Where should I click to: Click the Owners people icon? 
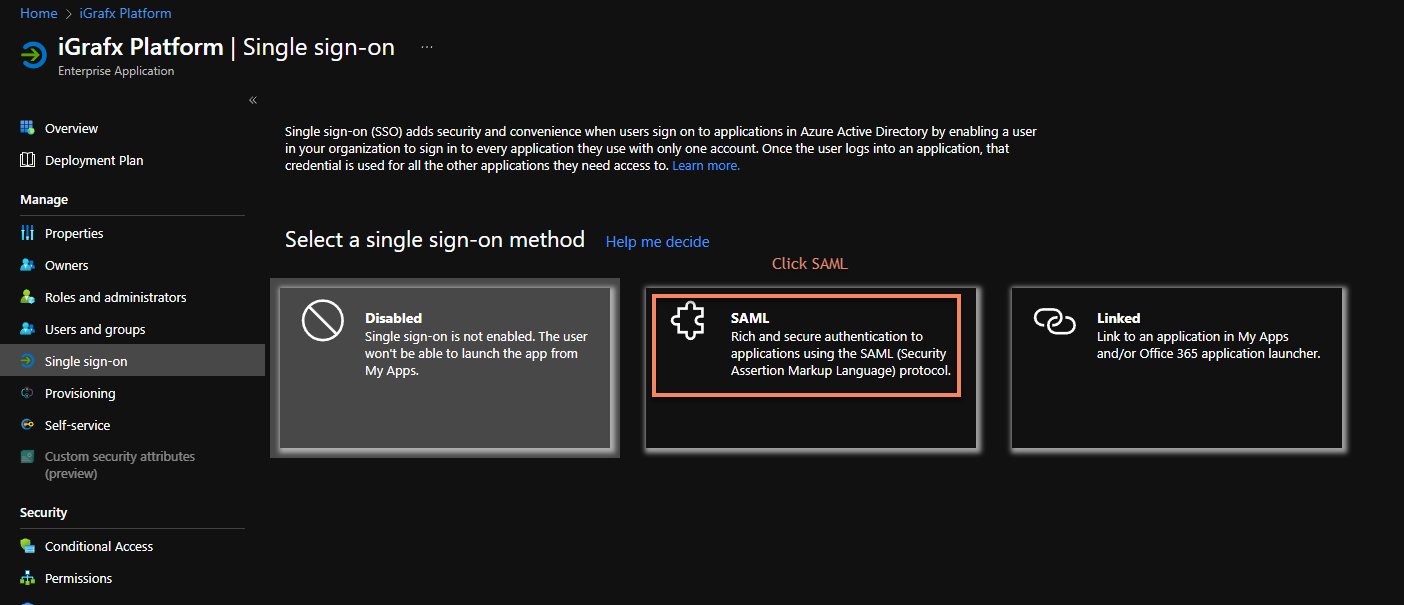28,265
